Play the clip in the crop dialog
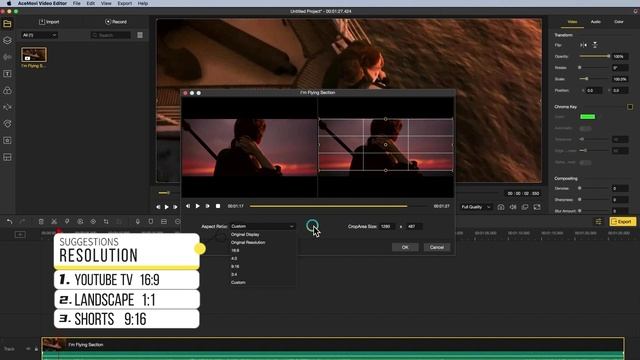 198,206
